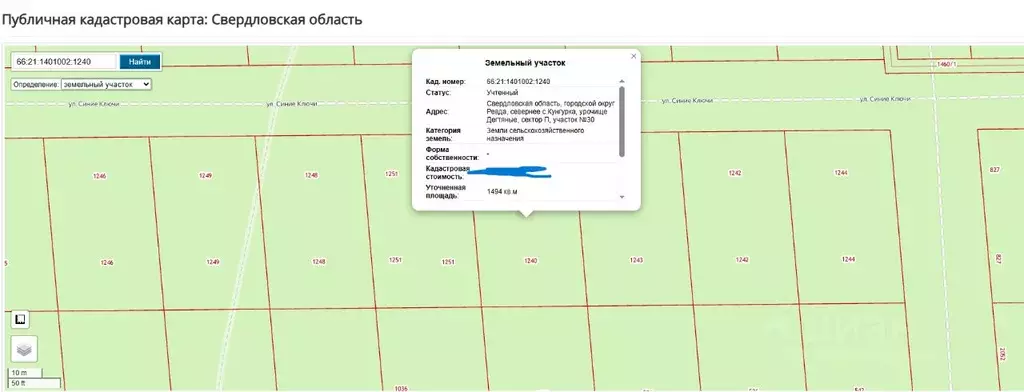Click the popup's scroll-up arrow
1024x392 pixels.
[x=622, y=80]
